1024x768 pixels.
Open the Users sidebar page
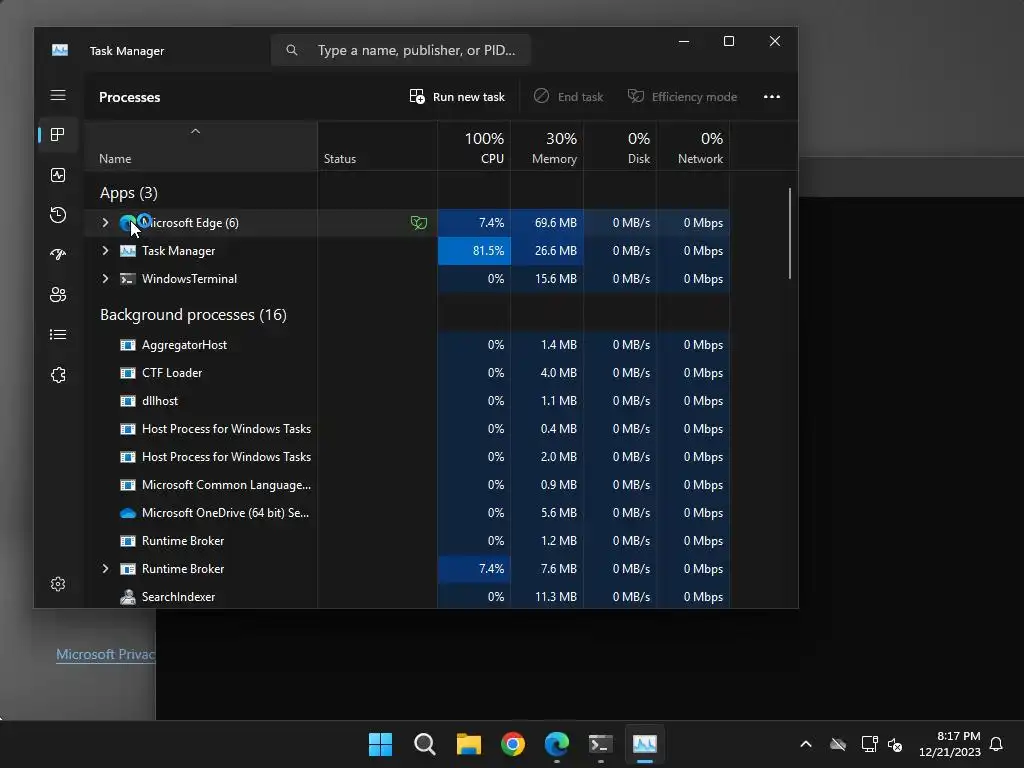click(57, 295)
